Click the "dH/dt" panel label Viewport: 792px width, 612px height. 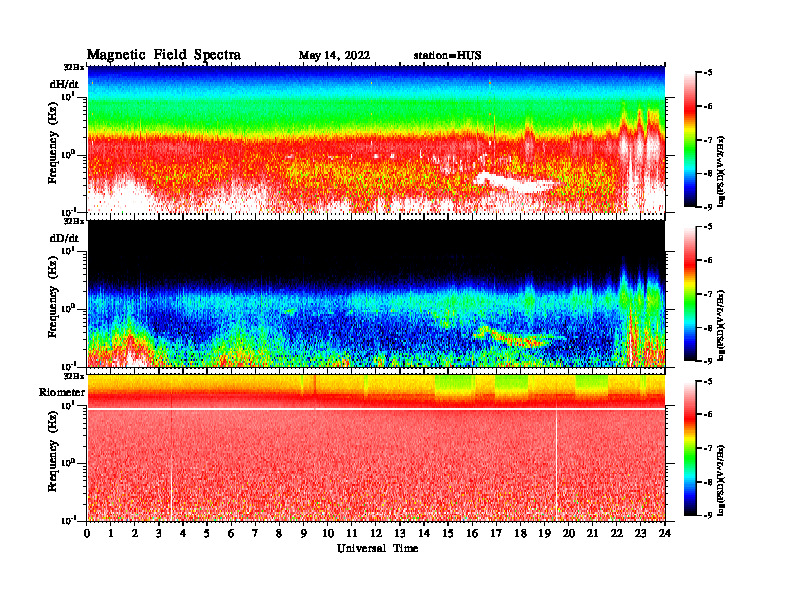pos(64,84)
